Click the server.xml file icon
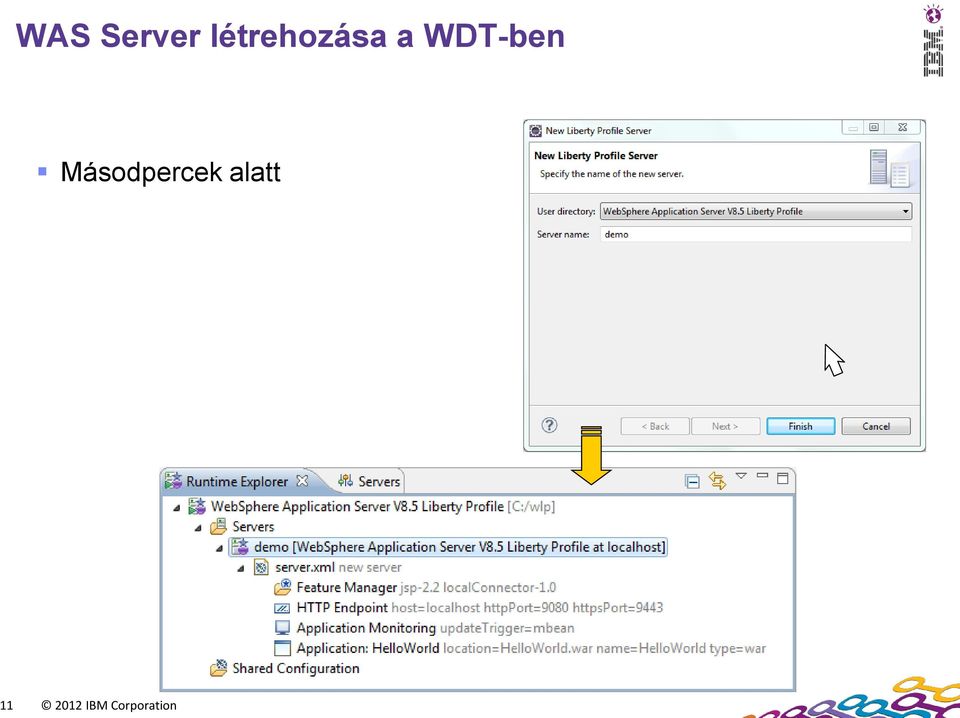 261,567
